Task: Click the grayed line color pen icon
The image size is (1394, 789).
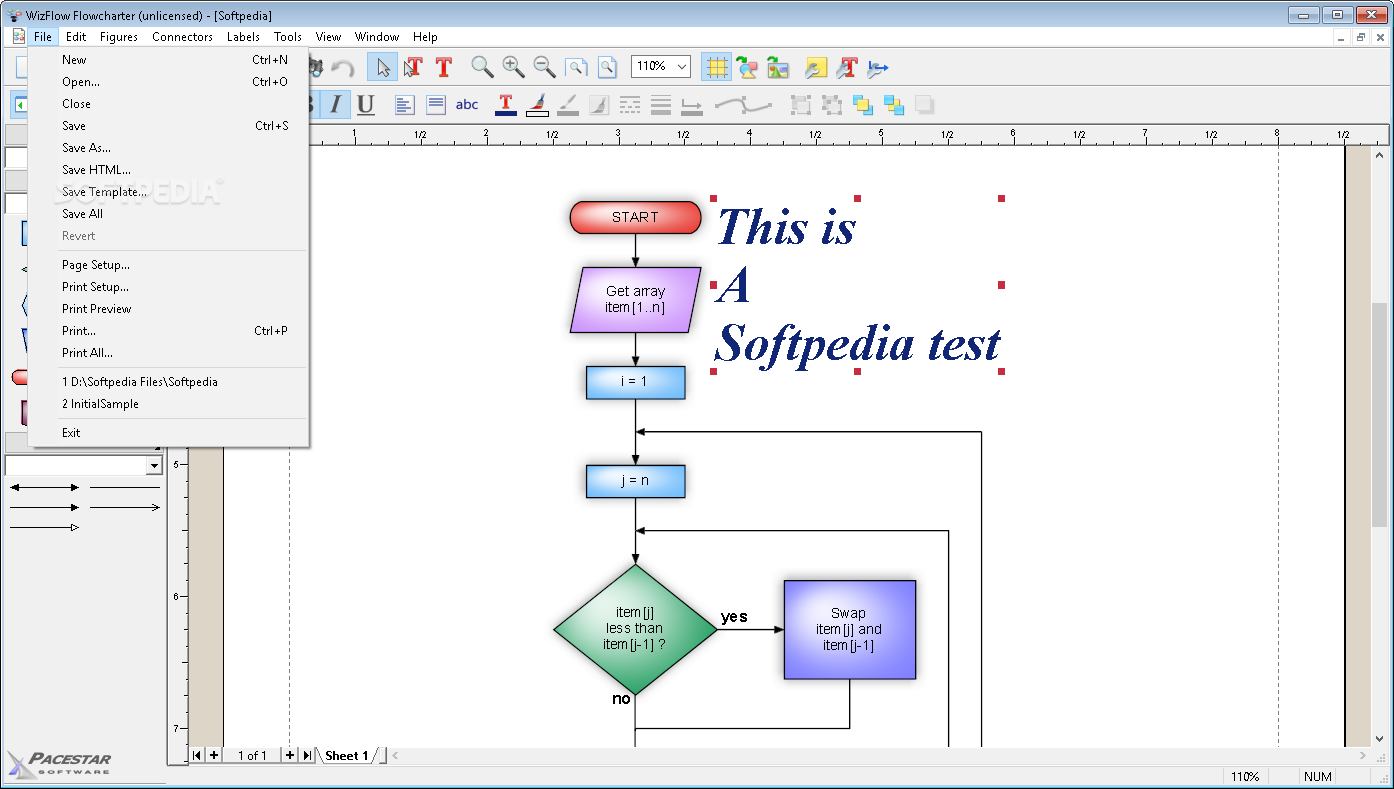Action: pos(568,104)
